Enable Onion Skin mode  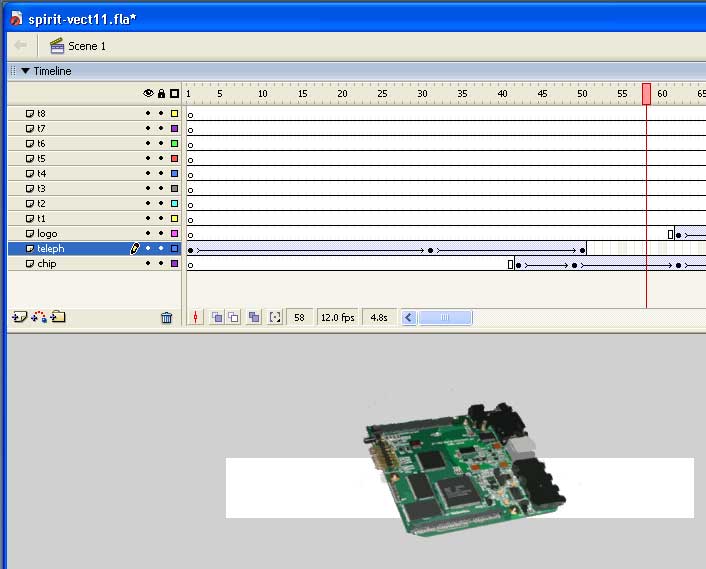click(x=216, y=317)
